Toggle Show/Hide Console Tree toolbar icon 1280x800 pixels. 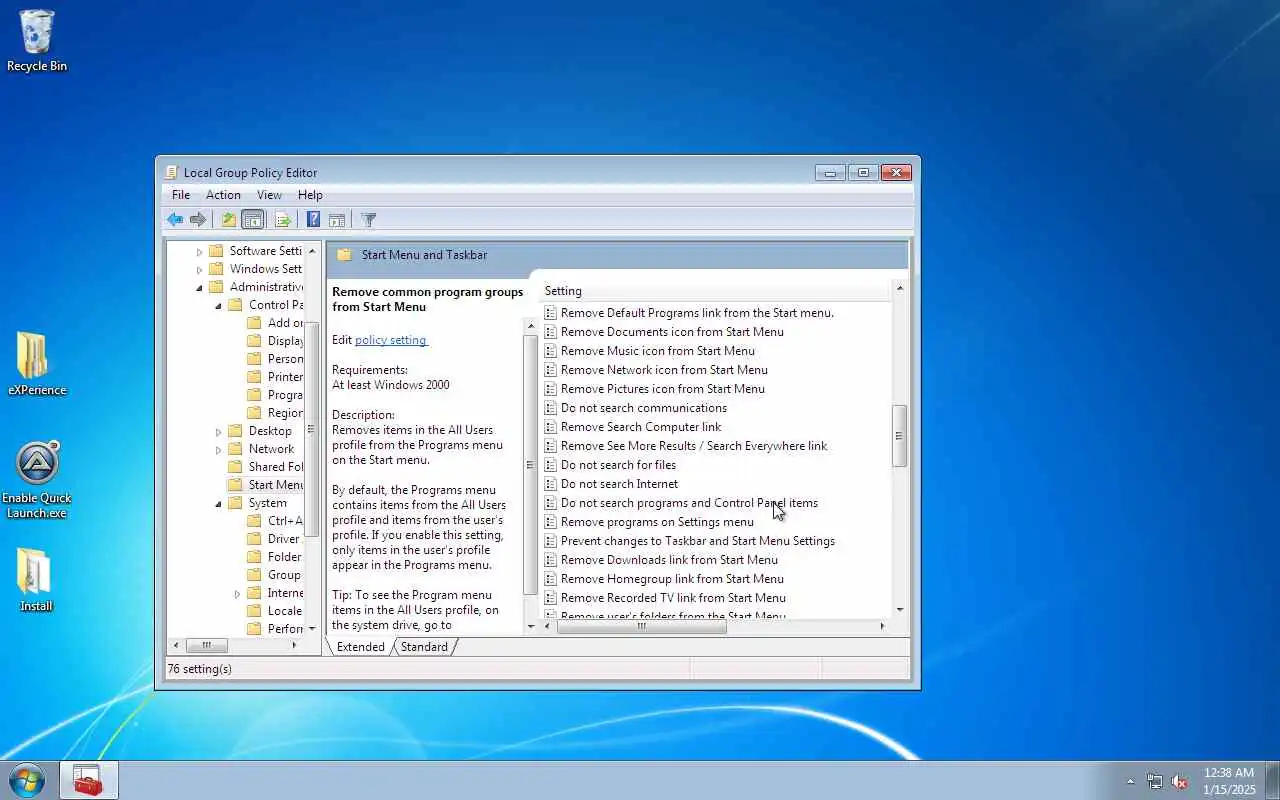coord(253,220)
